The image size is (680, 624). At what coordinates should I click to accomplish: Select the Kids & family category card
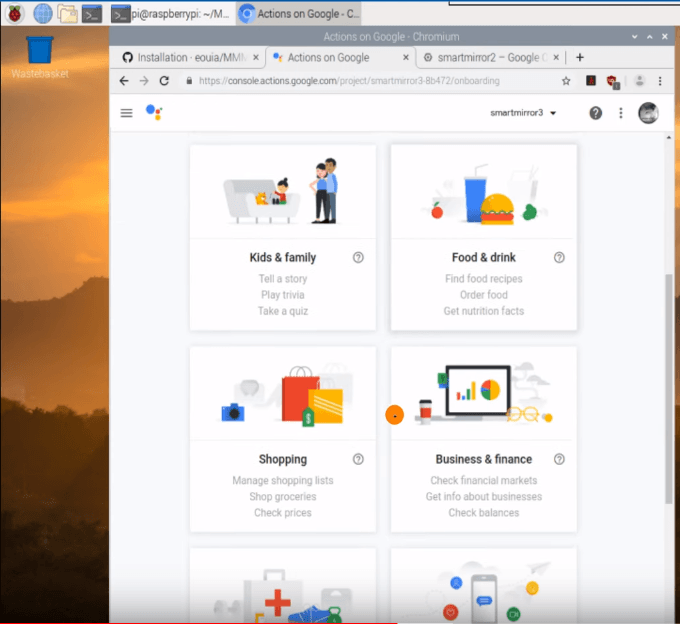pyautogui.click(x=283, y=237)
